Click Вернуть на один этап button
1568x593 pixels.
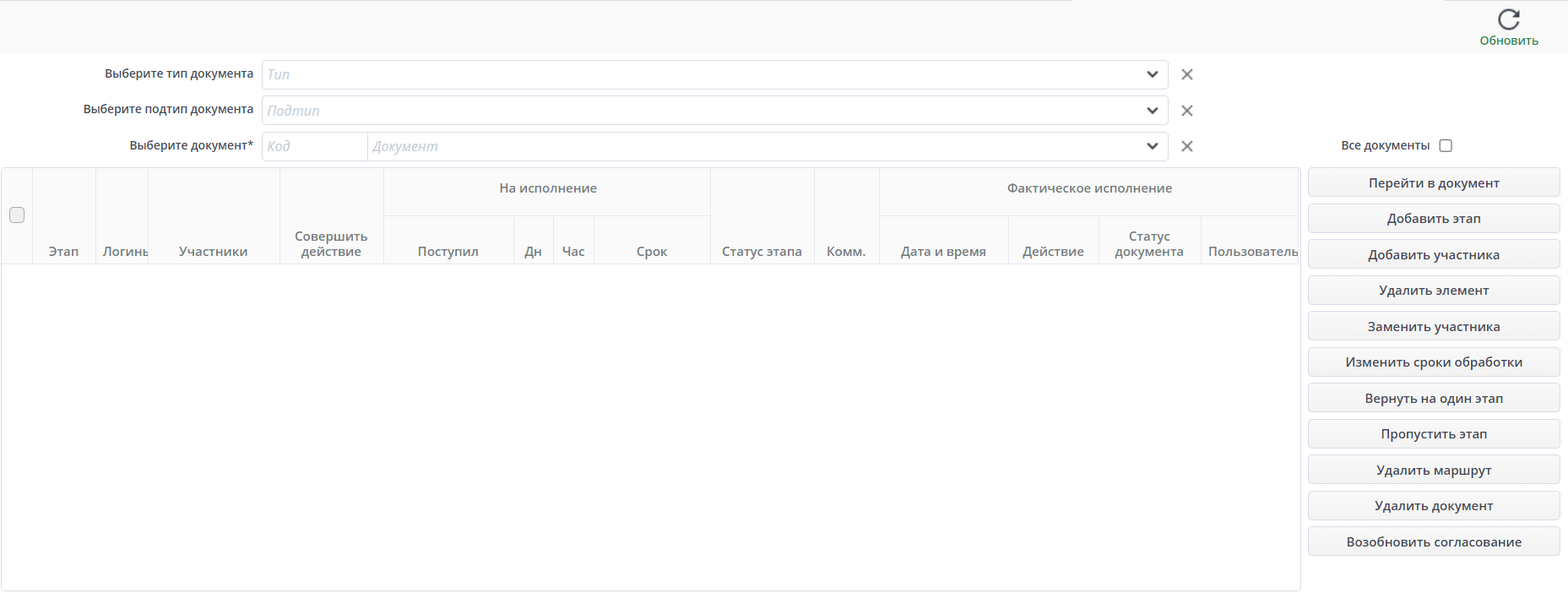1434,398
